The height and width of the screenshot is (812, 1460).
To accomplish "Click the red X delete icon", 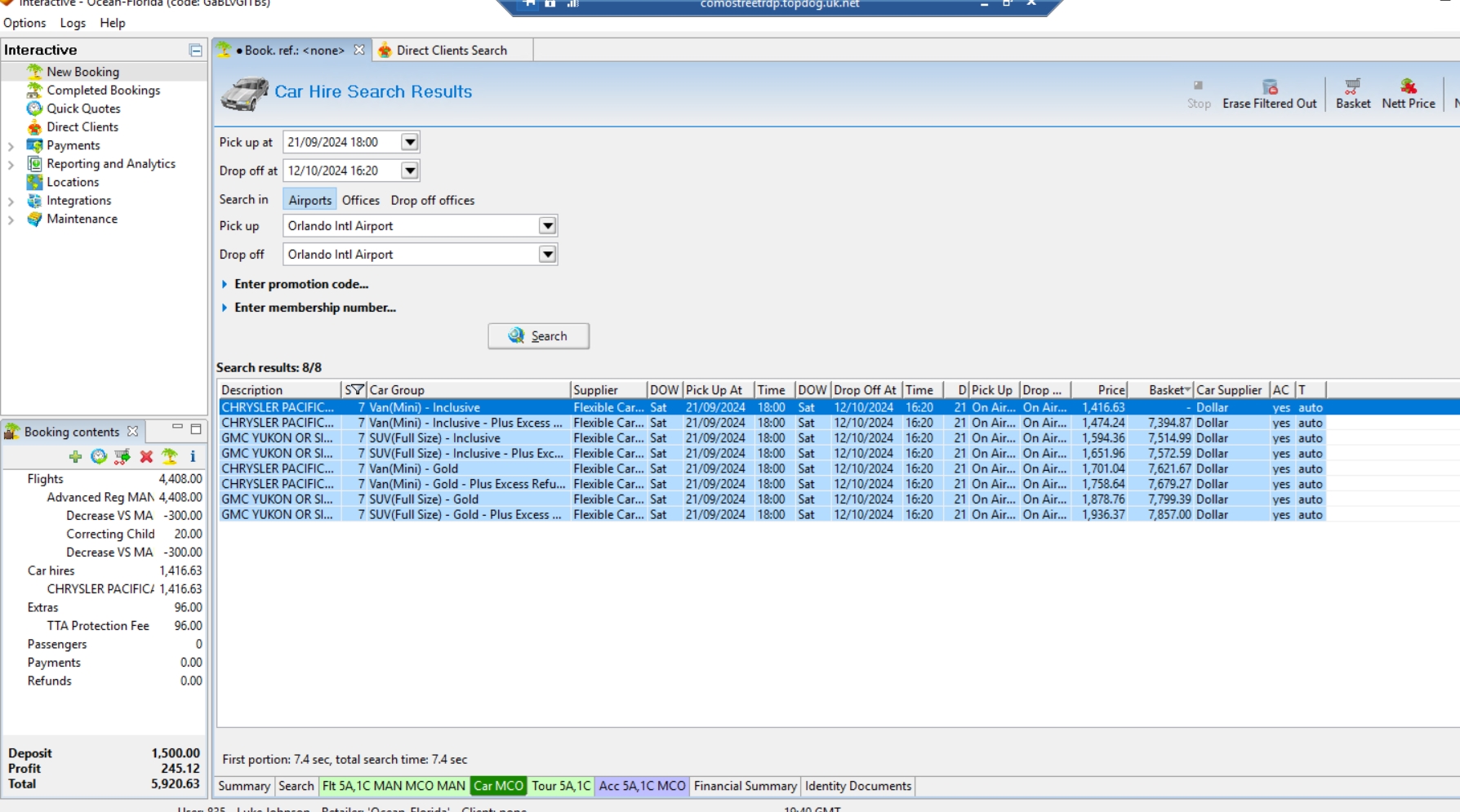I will (146, 457).
